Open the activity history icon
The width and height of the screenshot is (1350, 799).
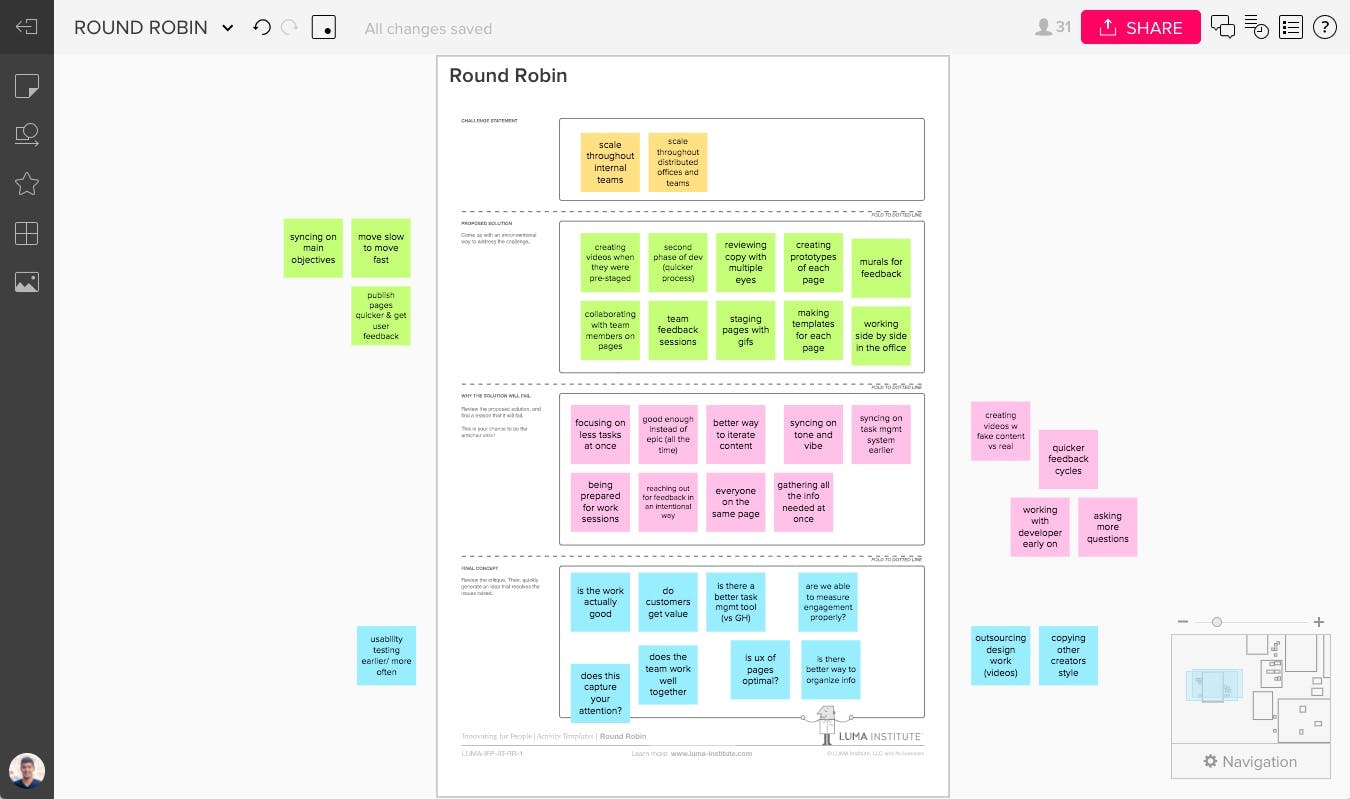coord(1257,27)
